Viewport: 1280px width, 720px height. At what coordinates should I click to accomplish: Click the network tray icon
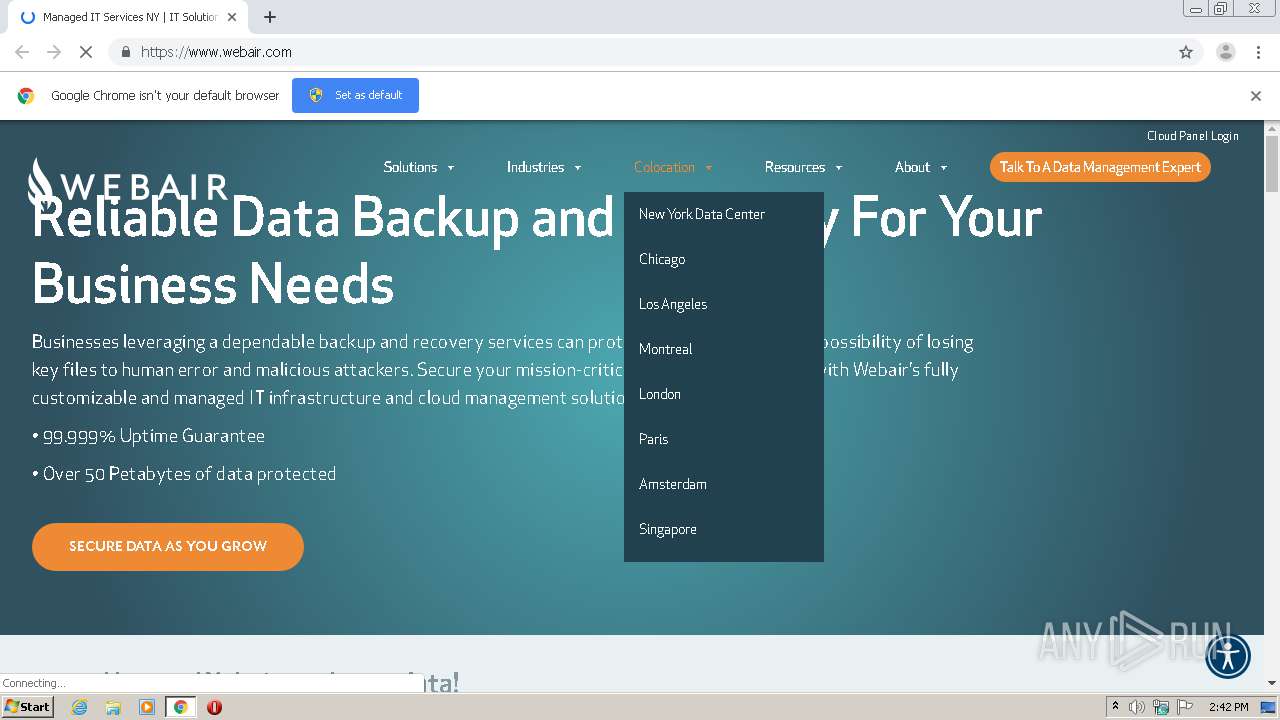pos(1161,707)
